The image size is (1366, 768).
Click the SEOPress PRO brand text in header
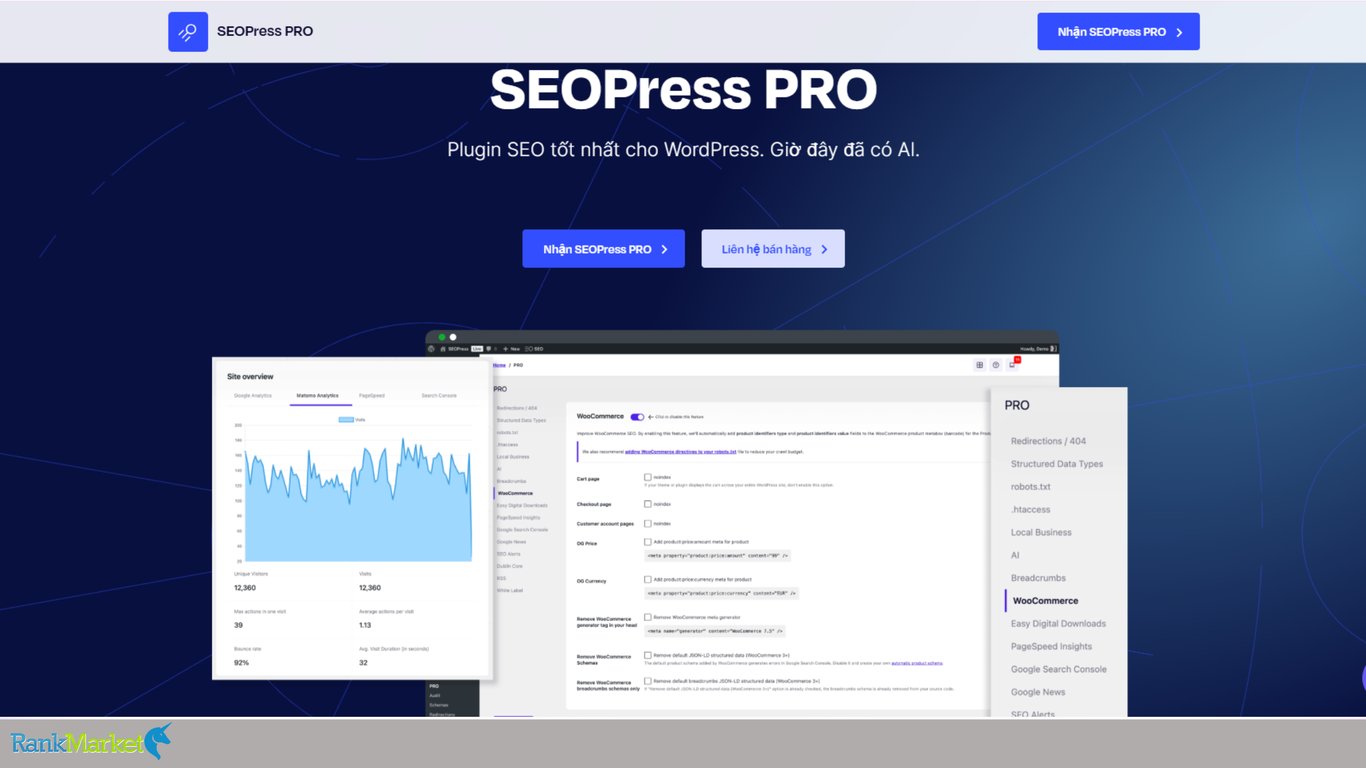[x=265, y=32]
